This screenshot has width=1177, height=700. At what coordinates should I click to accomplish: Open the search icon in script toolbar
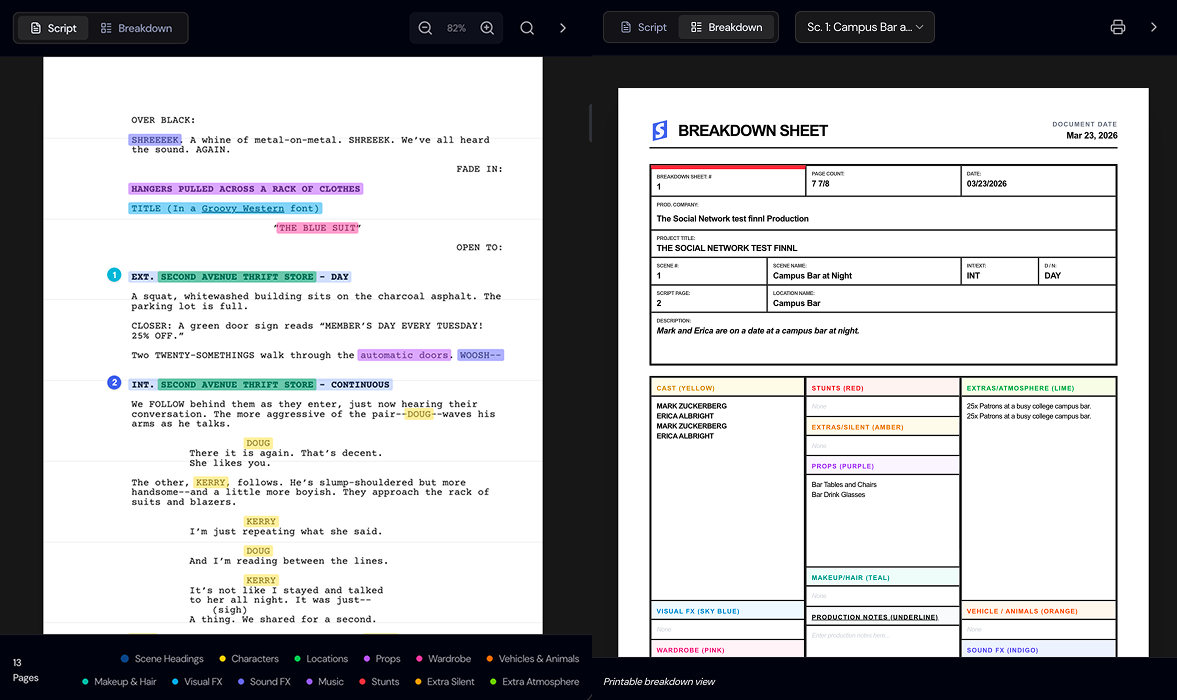tap(527, 28)
